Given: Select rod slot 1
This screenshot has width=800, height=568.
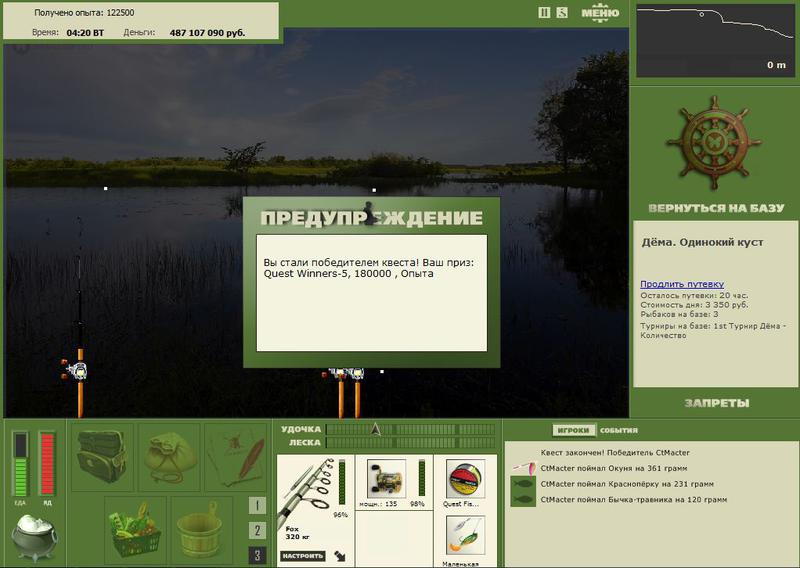Looking at the screenshot, I should (257, 506).
